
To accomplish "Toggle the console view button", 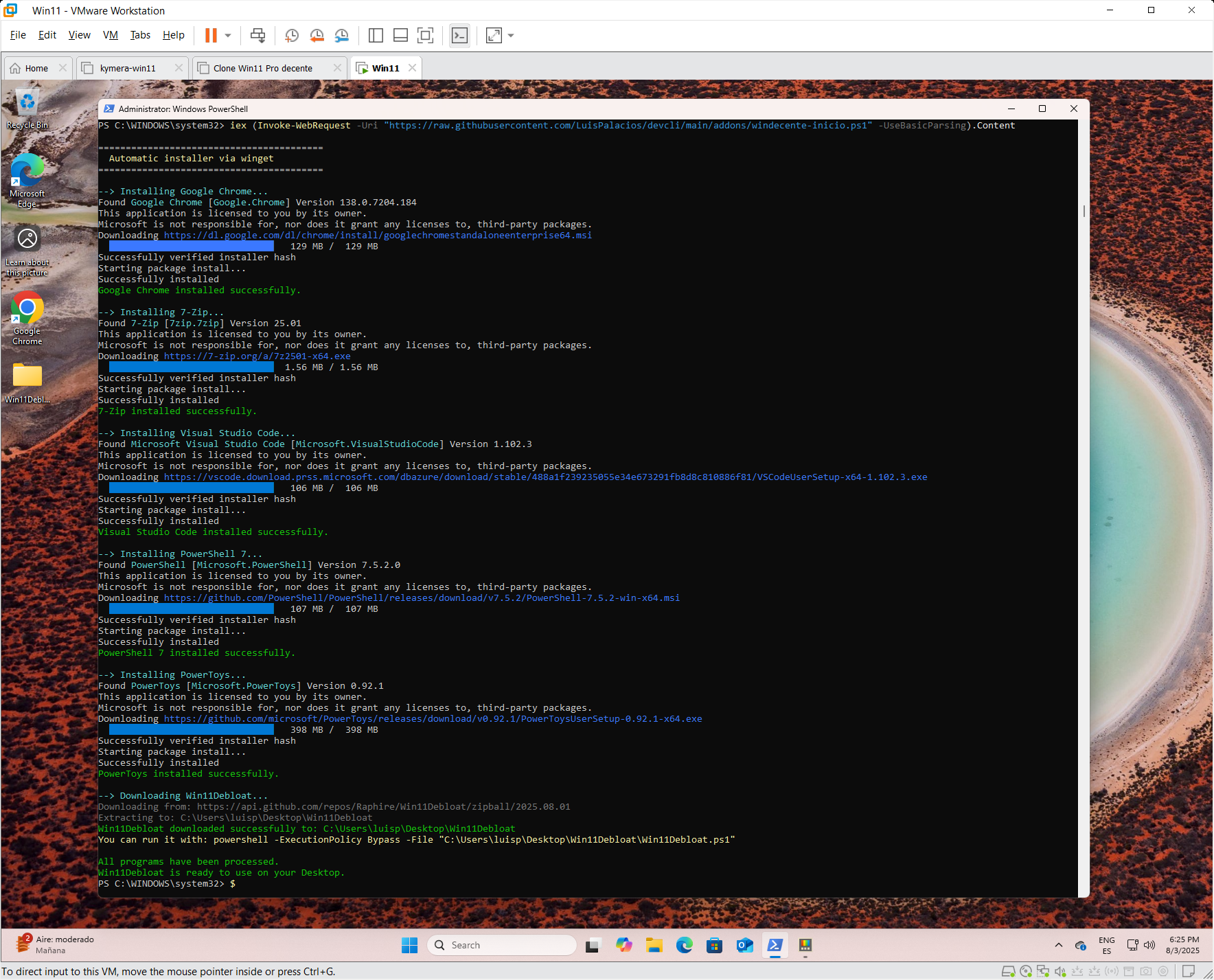I will [459, 35].
